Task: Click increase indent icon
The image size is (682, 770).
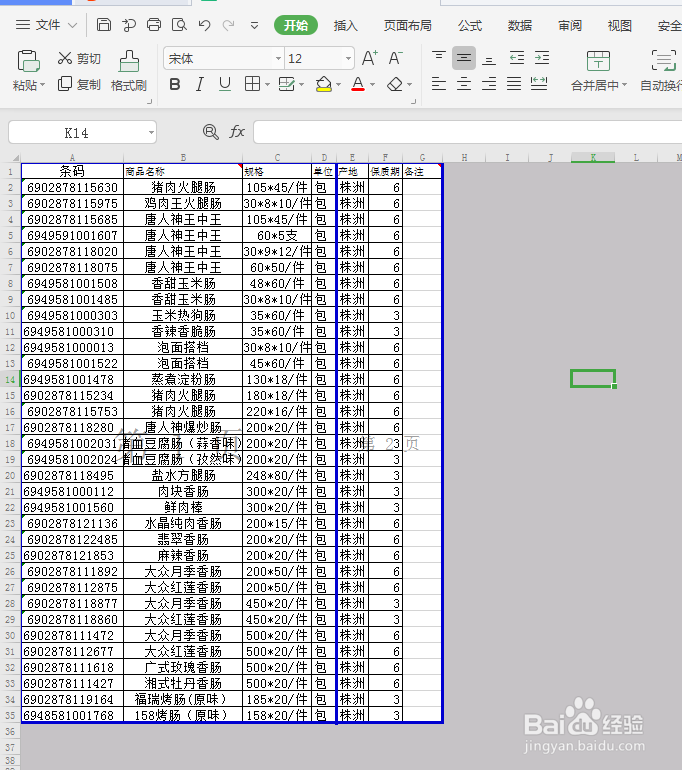Action: (x=542, y=58)
